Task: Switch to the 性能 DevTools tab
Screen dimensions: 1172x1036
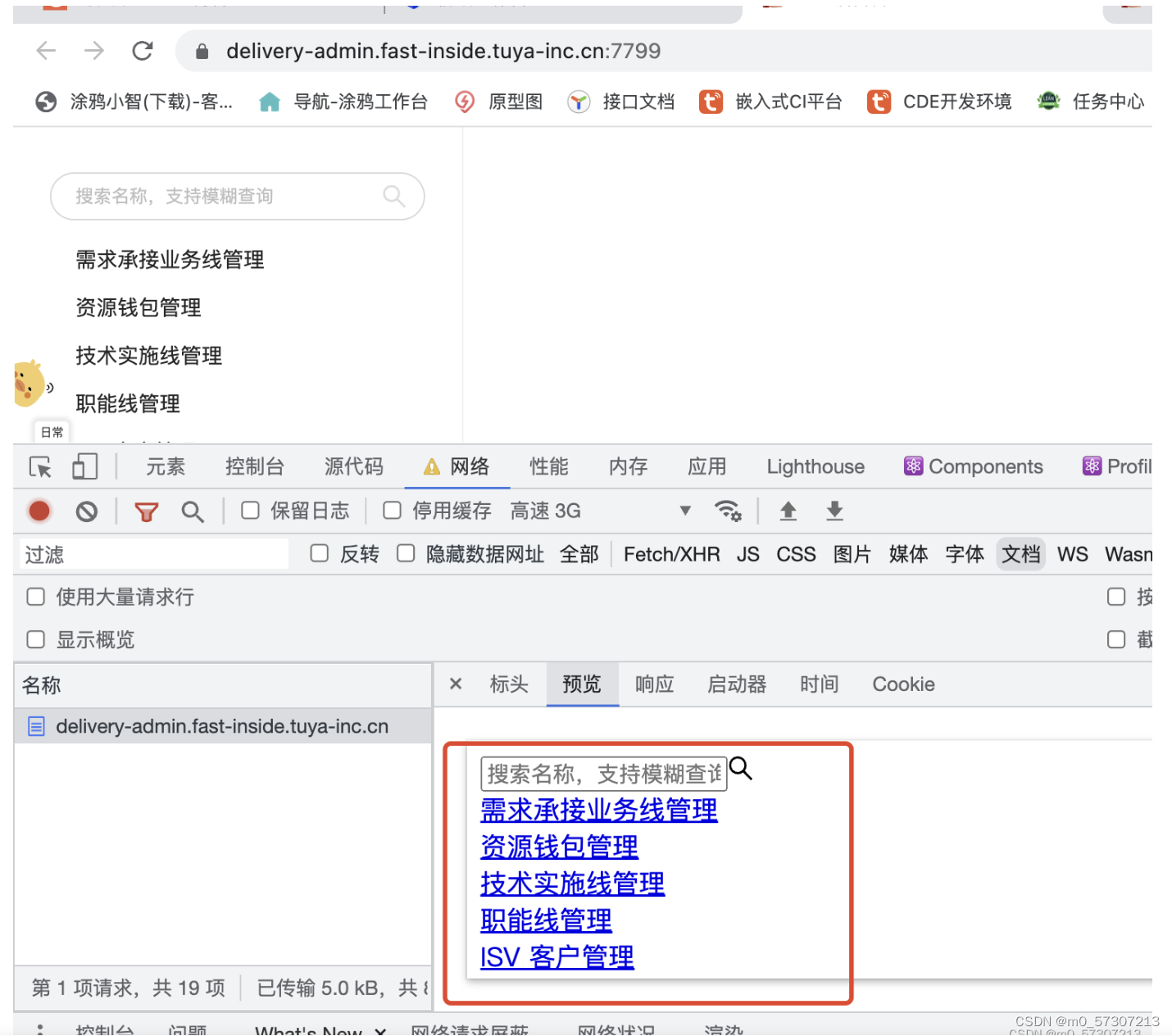Action: tap(549, 466)
